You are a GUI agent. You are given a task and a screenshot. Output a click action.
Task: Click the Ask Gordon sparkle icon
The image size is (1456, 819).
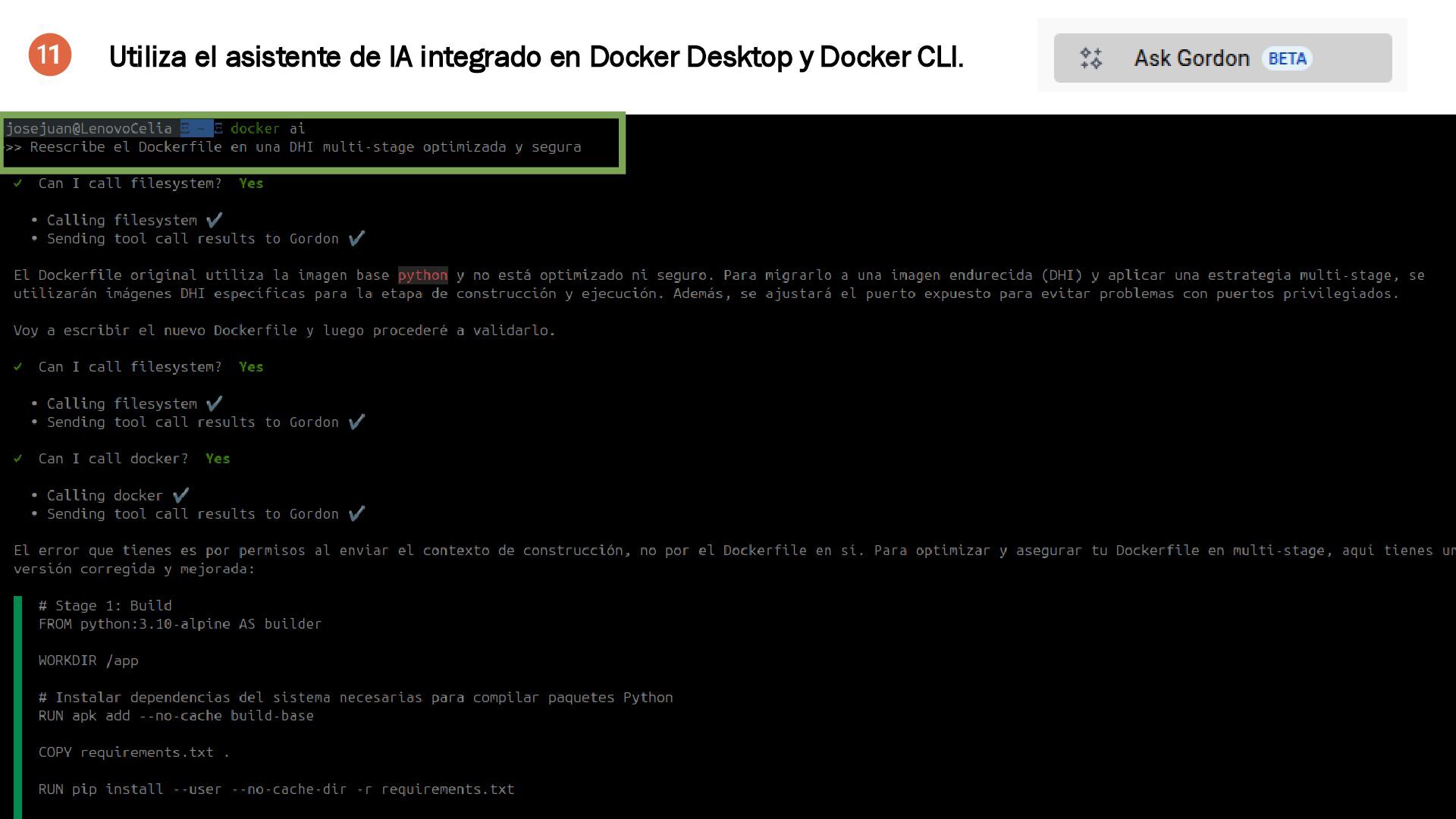(1091, 58)
